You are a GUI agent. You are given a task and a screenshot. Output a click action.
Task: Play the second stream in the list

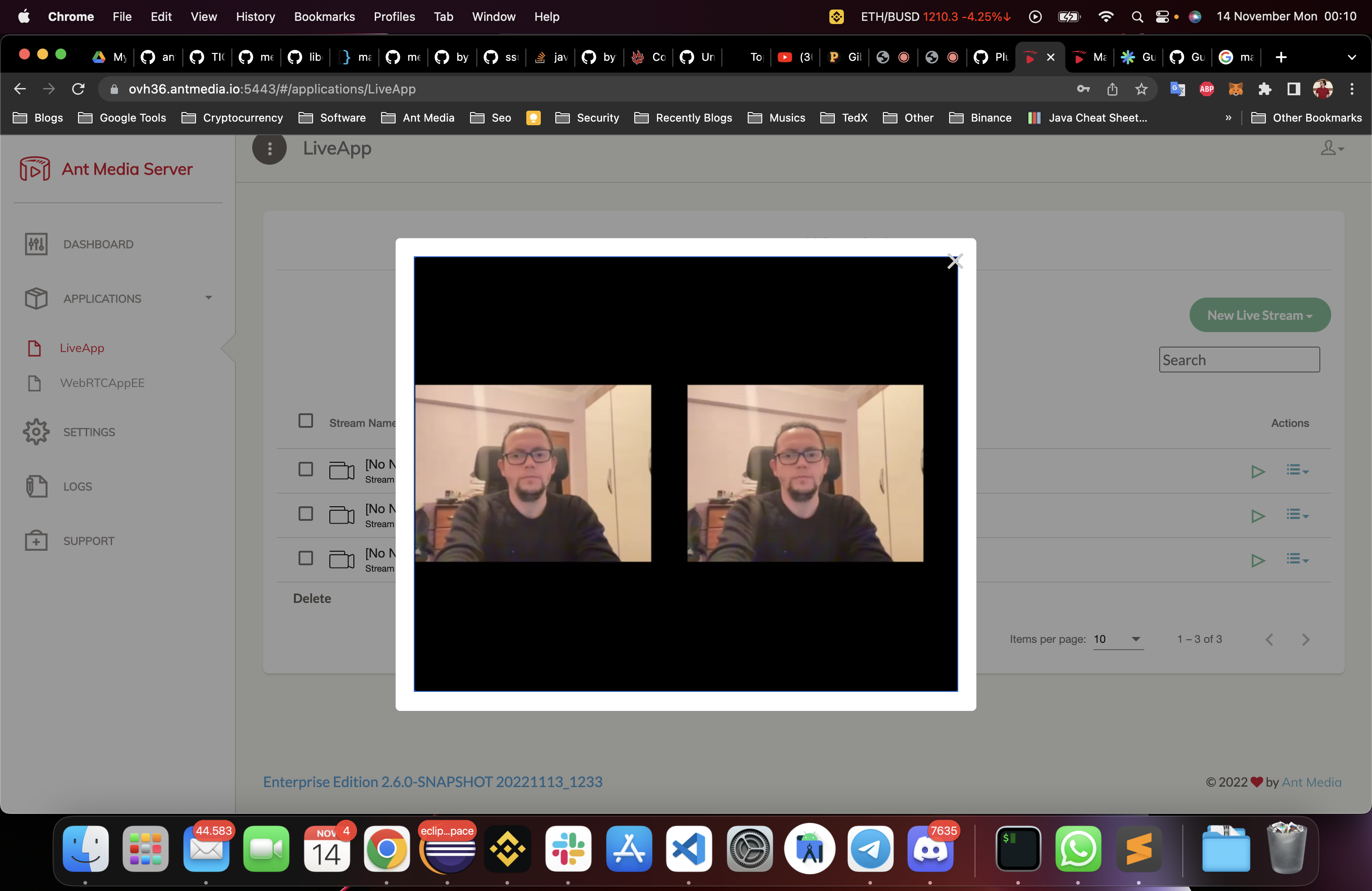pyautogui.click(x=1258, y=516)
